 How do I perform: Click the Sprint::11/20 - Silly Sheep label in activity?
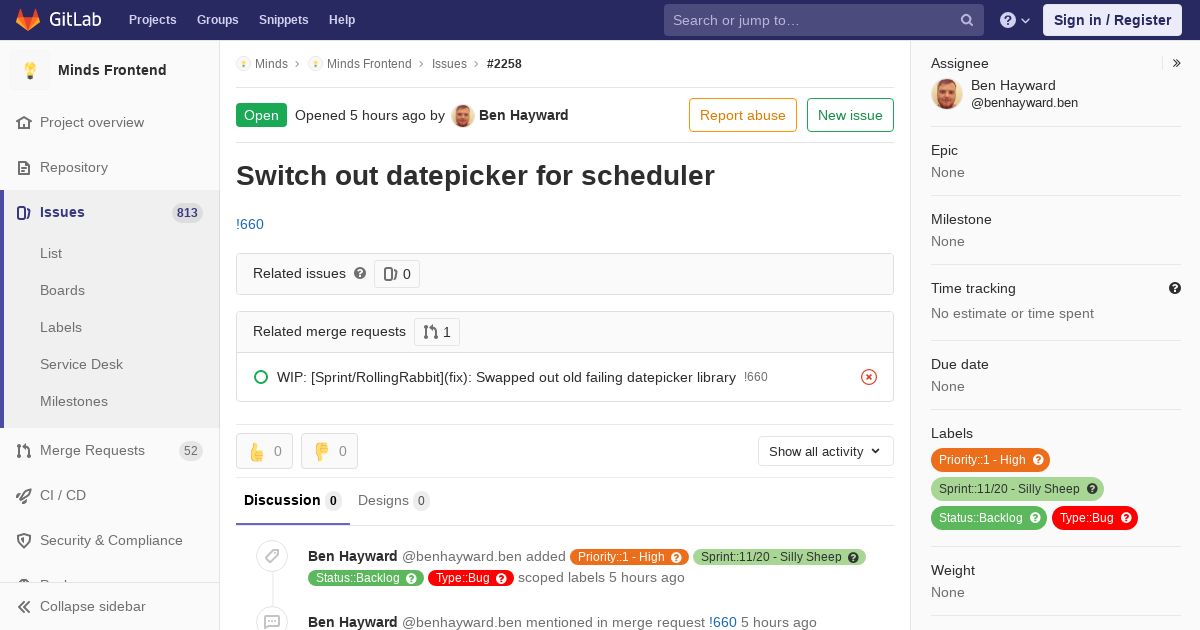(x=779, y=557)
